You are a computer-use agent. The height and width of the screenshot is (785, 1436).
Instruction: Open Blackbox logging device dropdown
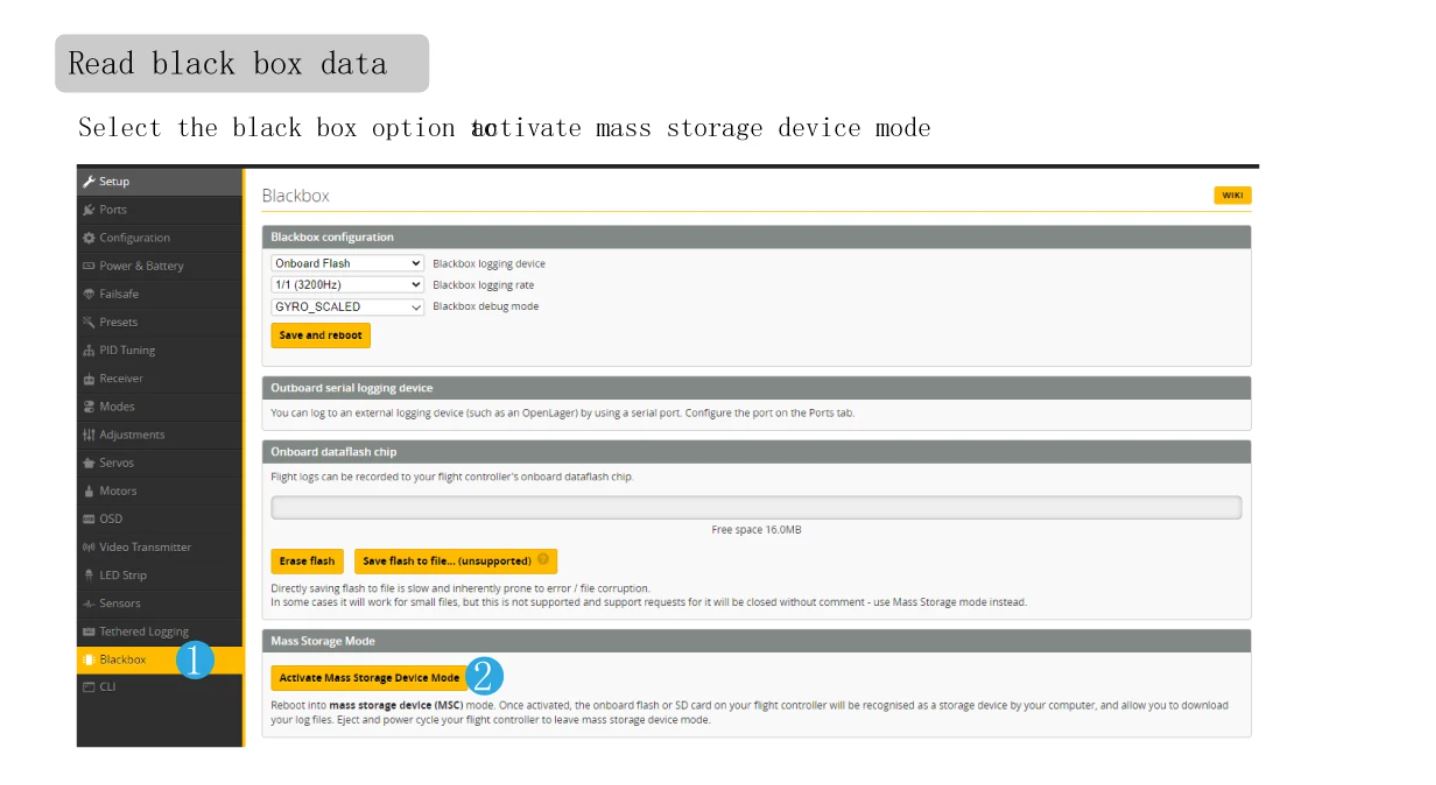click(x=348, y=263)
